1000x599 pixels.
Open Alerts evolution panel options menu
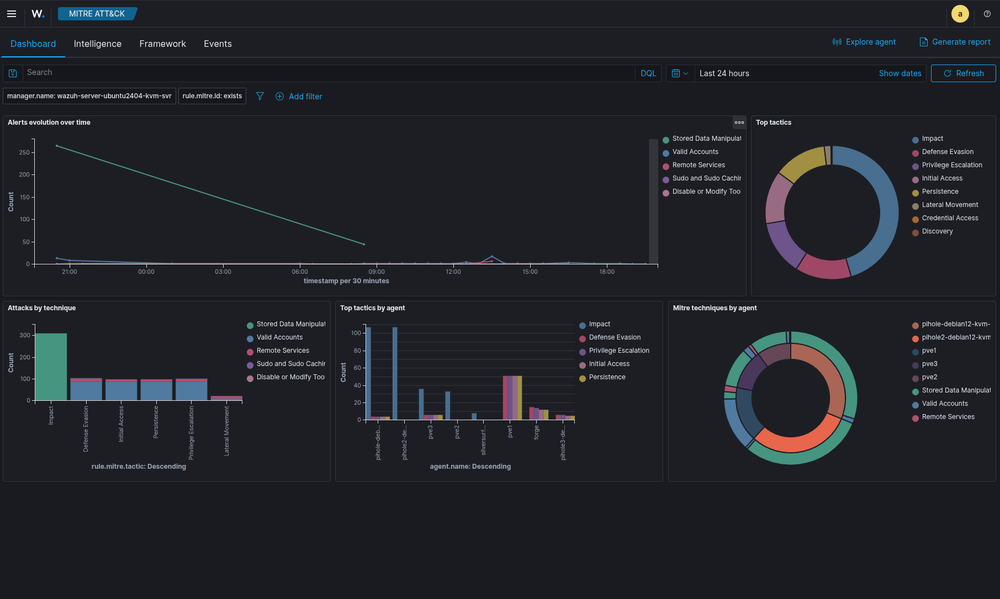point(739,122)
